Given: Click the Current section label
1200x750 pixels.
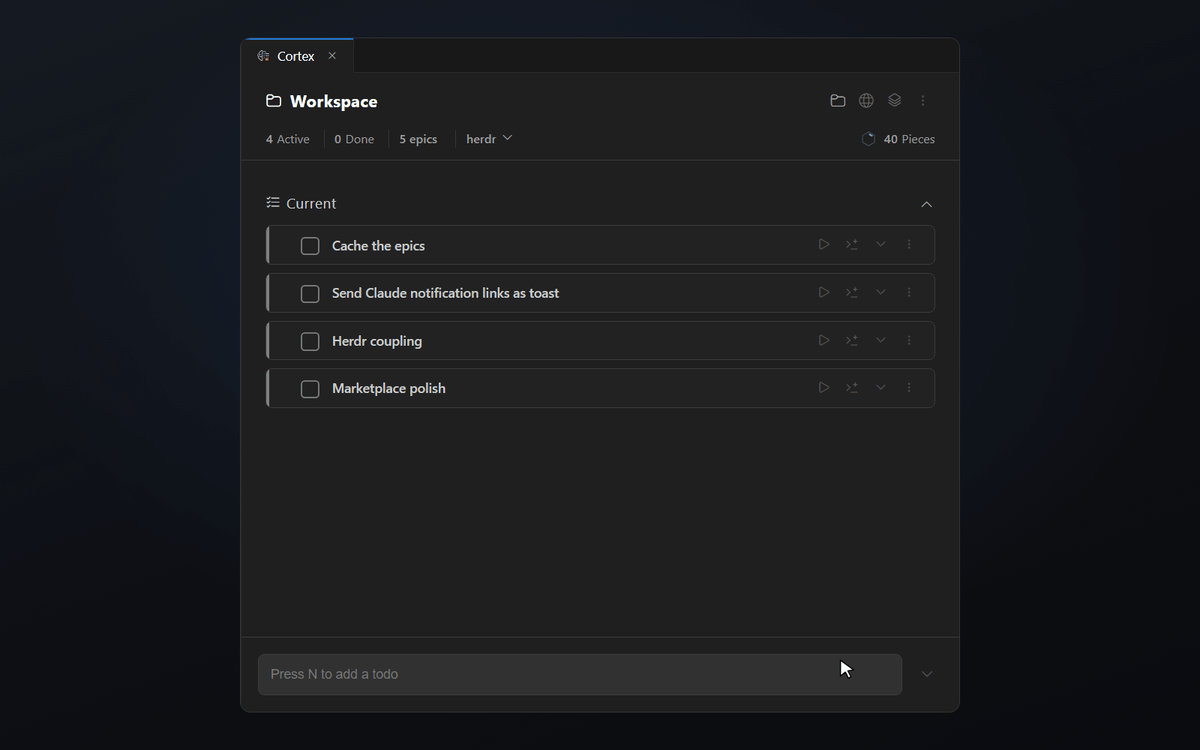Looking at the screenshot, I should [311, 203].
